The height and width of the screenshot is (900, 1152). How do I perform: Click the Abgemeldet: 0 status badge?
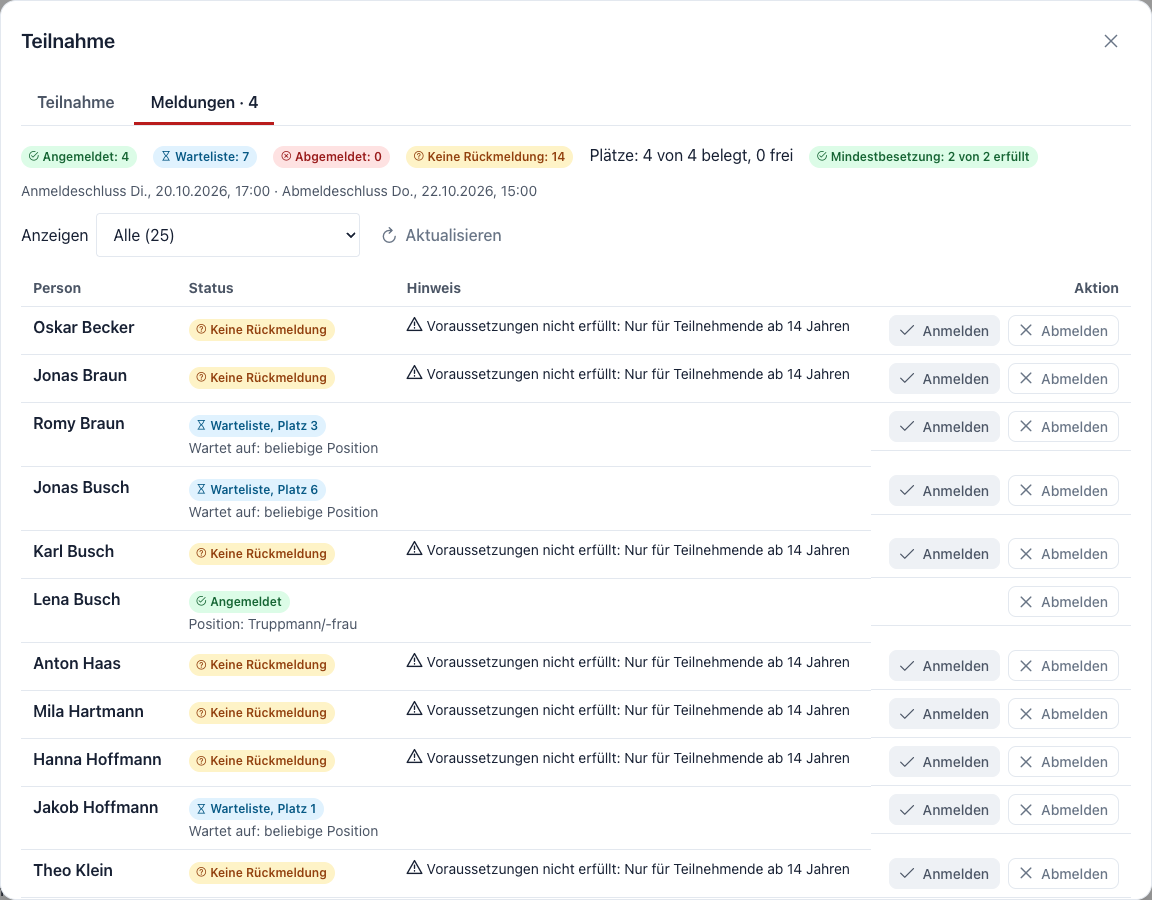(x=331, y=156)
